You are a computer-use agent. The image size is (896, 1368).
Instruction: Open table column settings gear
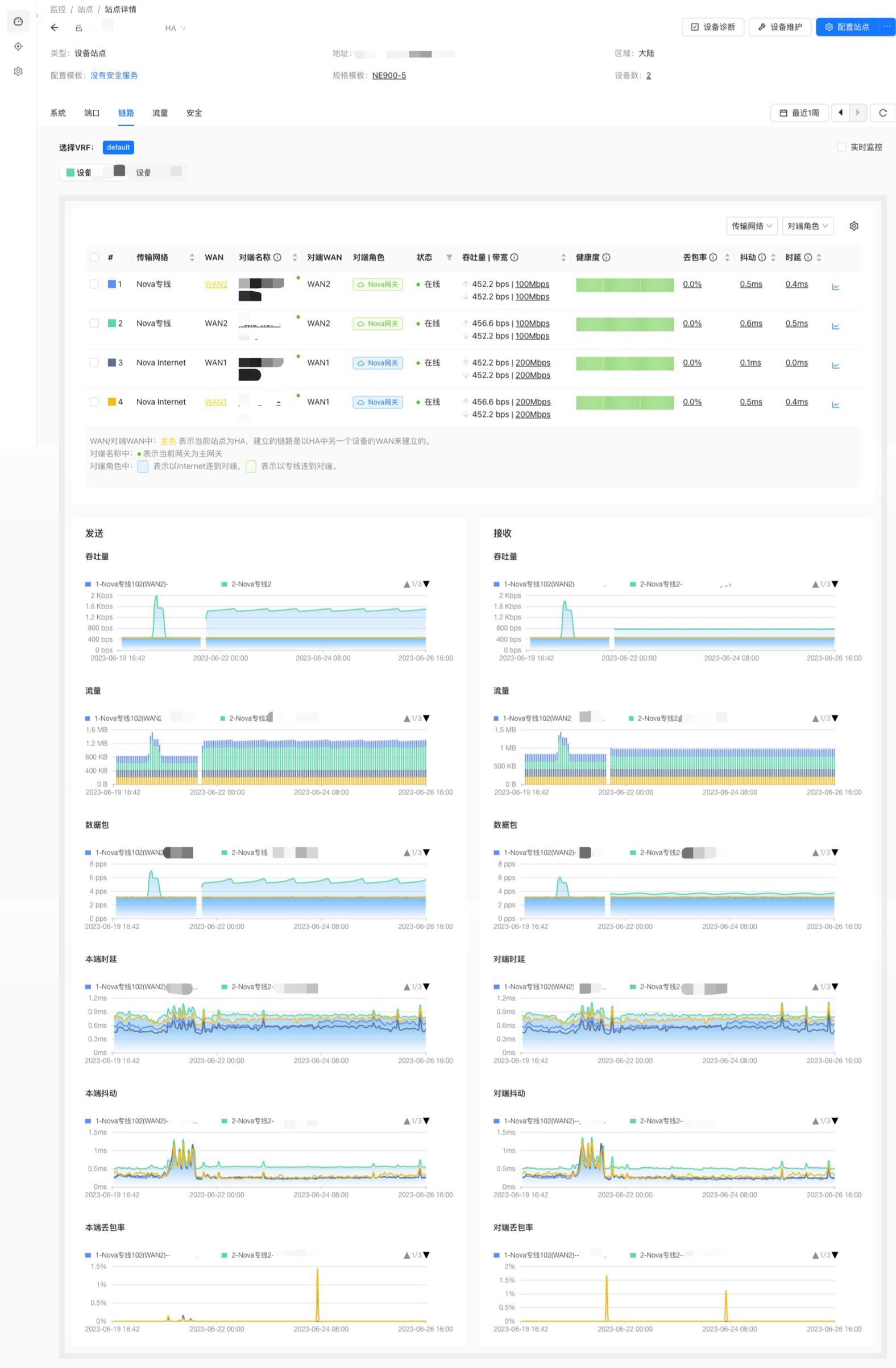coord(854,226)
